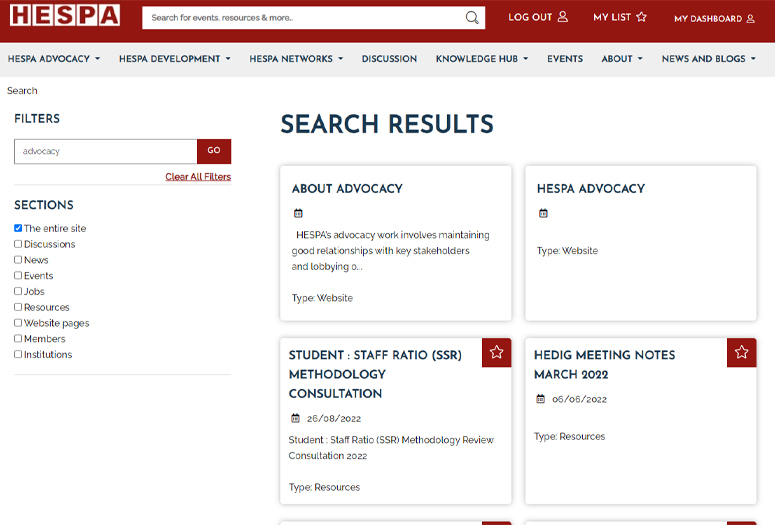The height and width of the screenshot is (525, 775).
Task: Click the My Dashboard person icon
Action: 750,19
